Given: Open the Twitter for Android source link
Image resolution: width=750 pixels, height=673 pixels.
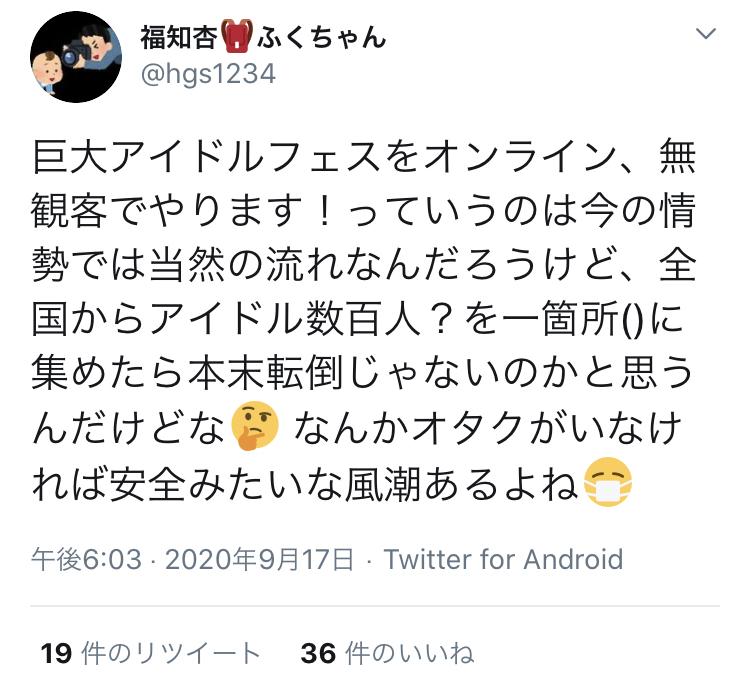Looking at the screenshot, I should (x=503, y=559).
